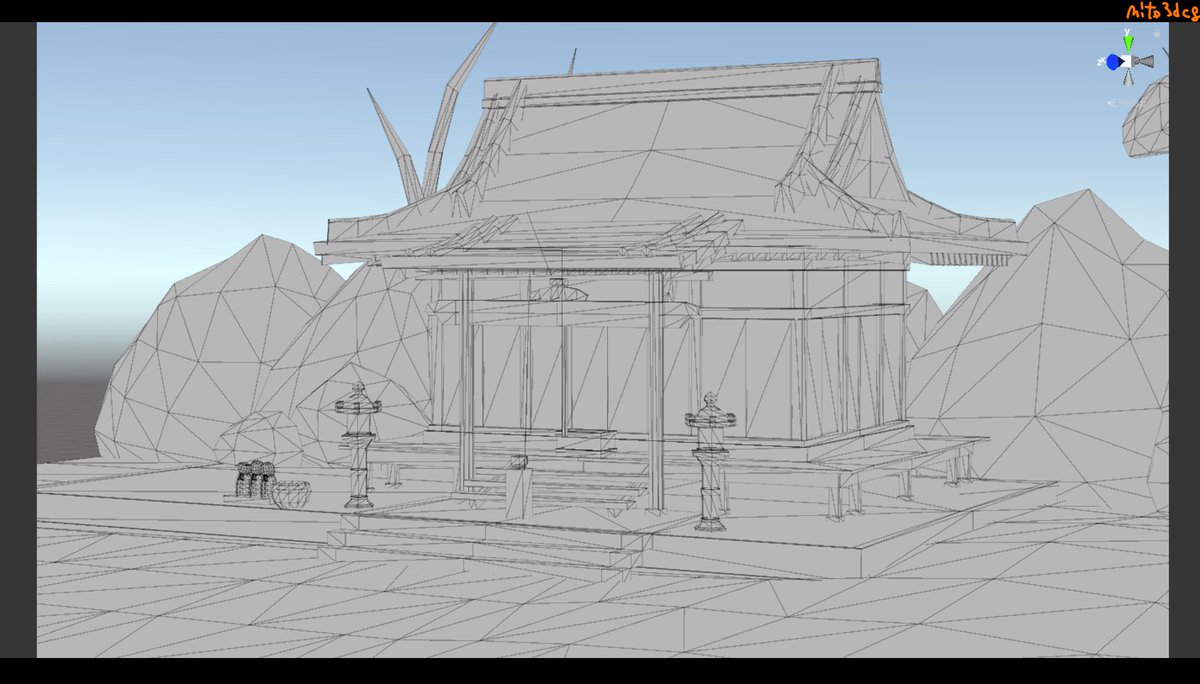Select the blue Z-axis cone of the orientation gizmo
1200x684 pixels.
pyautogui.click(x=1113, y=61)
